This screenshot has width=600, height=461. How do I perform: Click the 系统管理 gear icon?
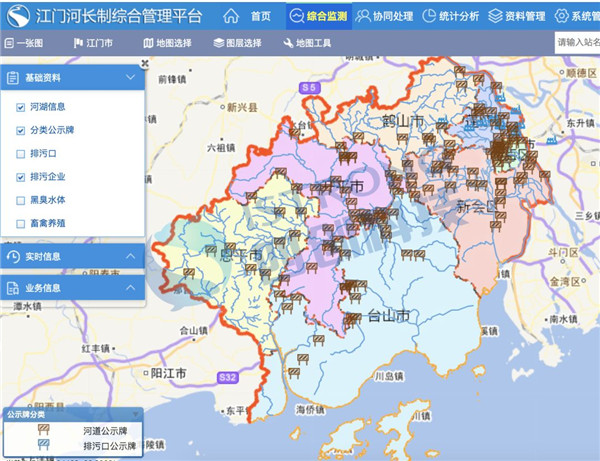[561, 16]
